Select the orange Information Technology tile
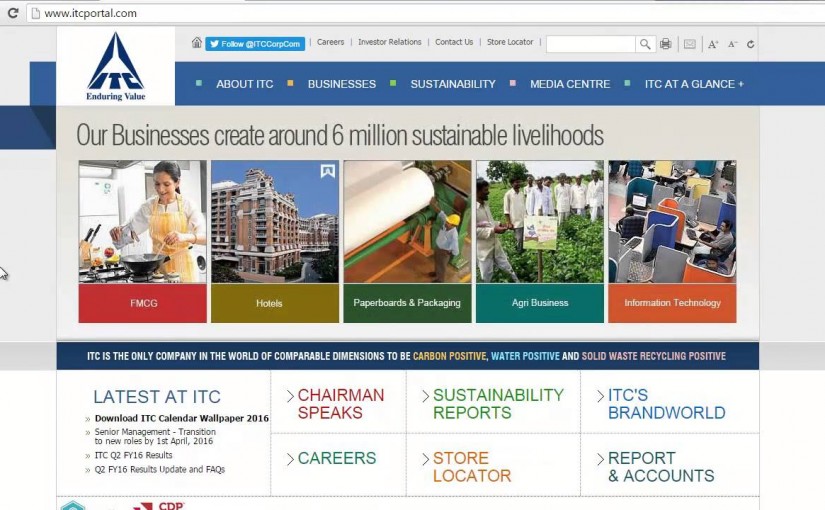The image size is (825, 510). click(x=672, y=303)
